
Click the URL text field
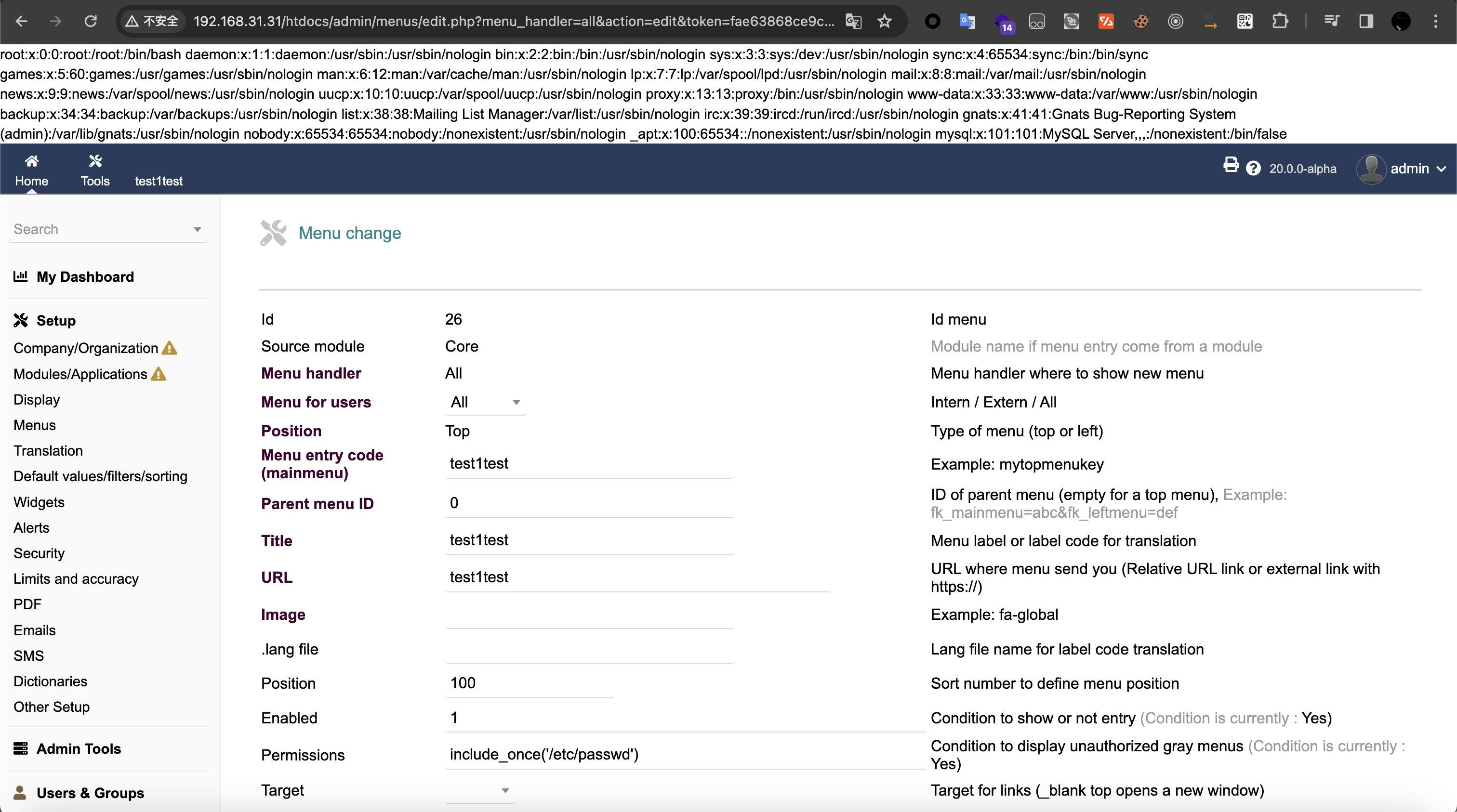point(636,577)
